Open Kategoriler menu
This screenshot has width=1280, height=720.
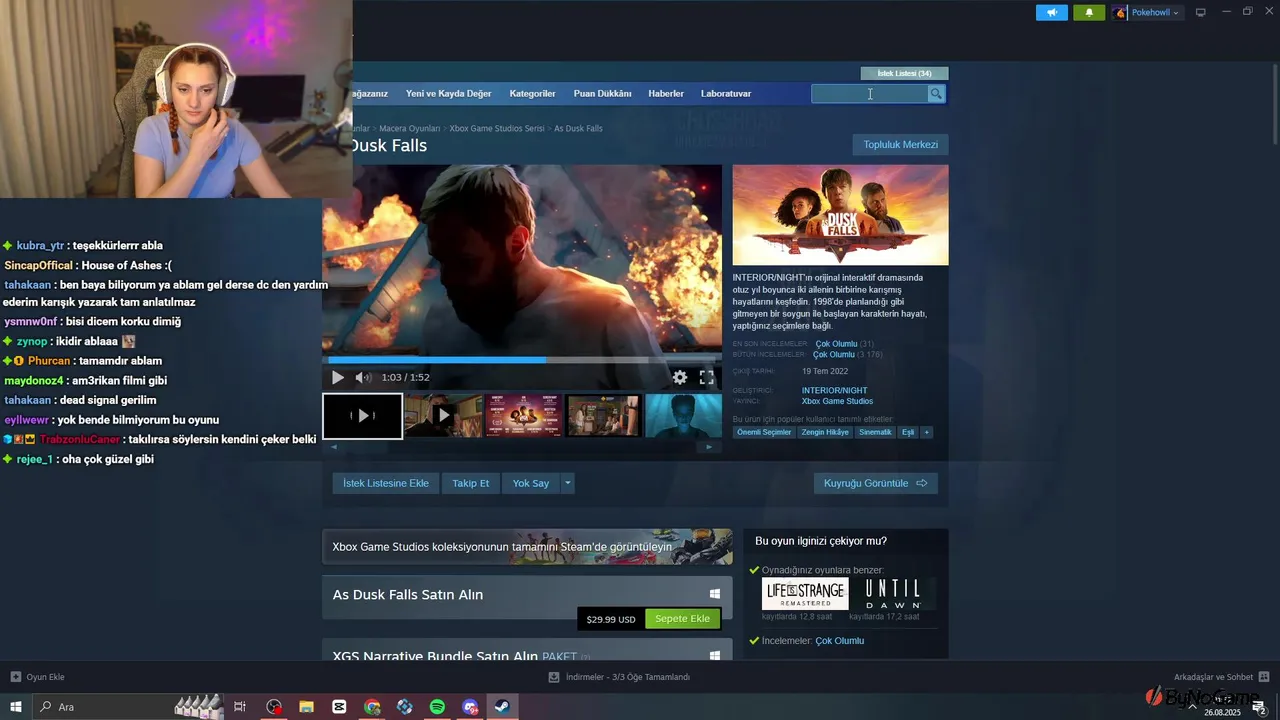click(532, 93)
